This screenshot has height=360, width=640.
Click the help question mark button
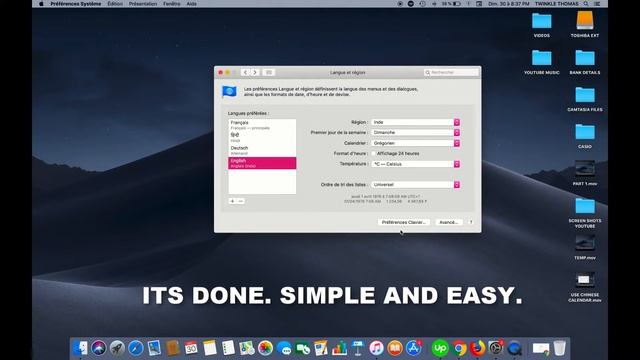[x=471, y=222]
